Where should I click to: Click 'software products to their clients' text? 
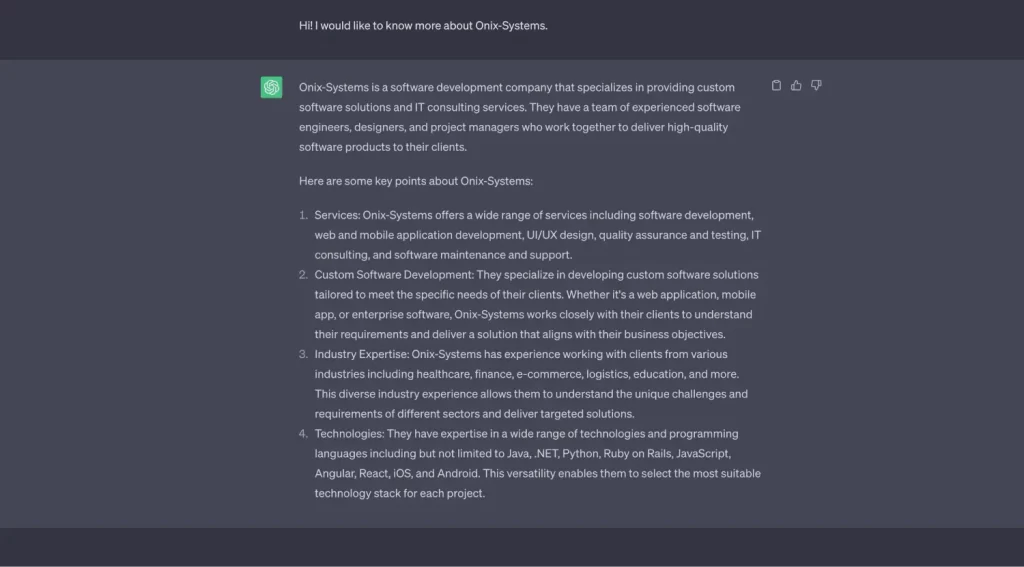coord(383,147)
